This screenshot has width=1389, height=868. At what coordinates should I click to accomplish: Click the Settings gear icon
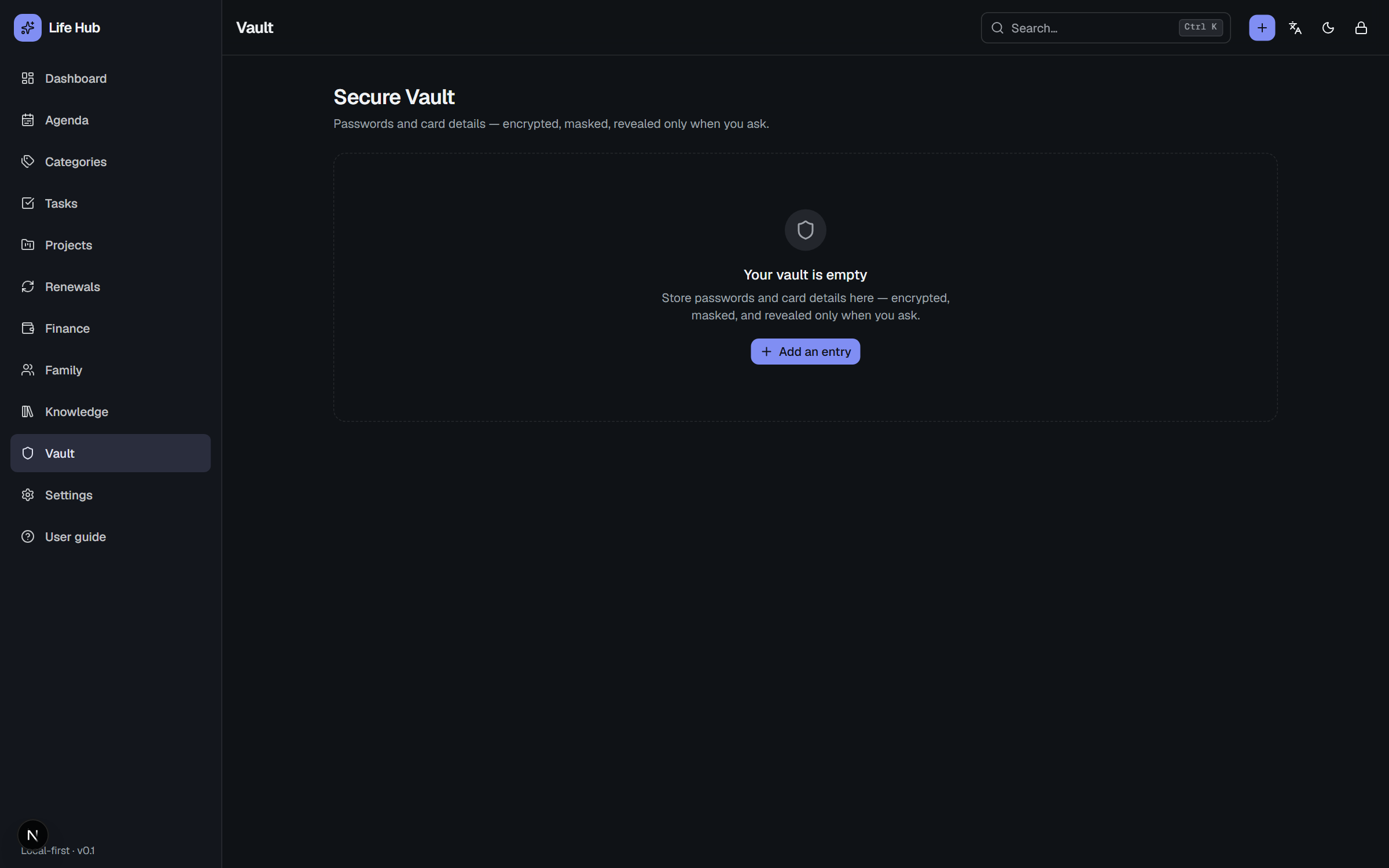click(27, 495)
